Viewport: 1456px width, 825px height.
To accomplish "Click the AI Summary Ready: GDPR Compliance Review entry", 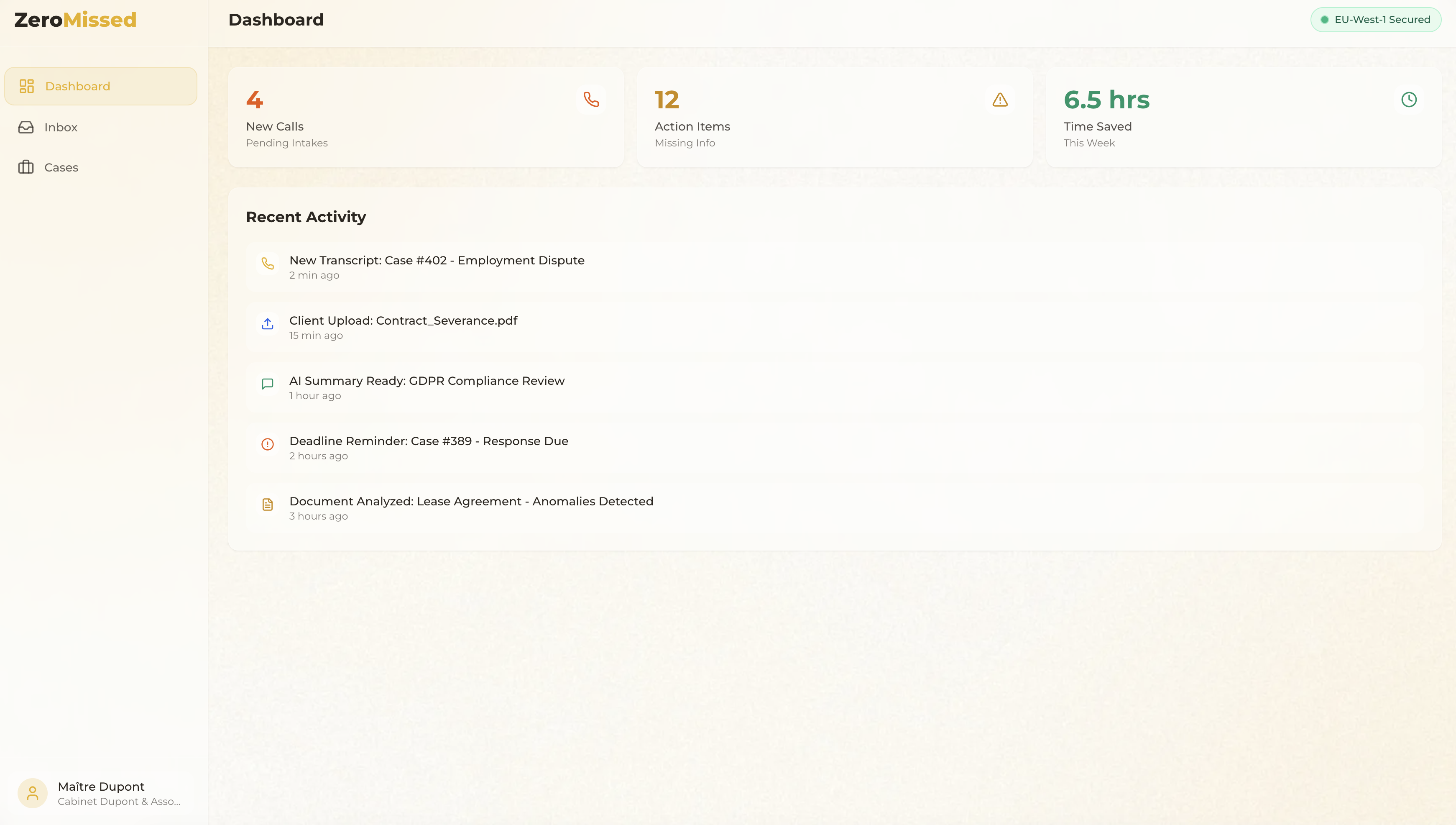I will tap(427, 380).
